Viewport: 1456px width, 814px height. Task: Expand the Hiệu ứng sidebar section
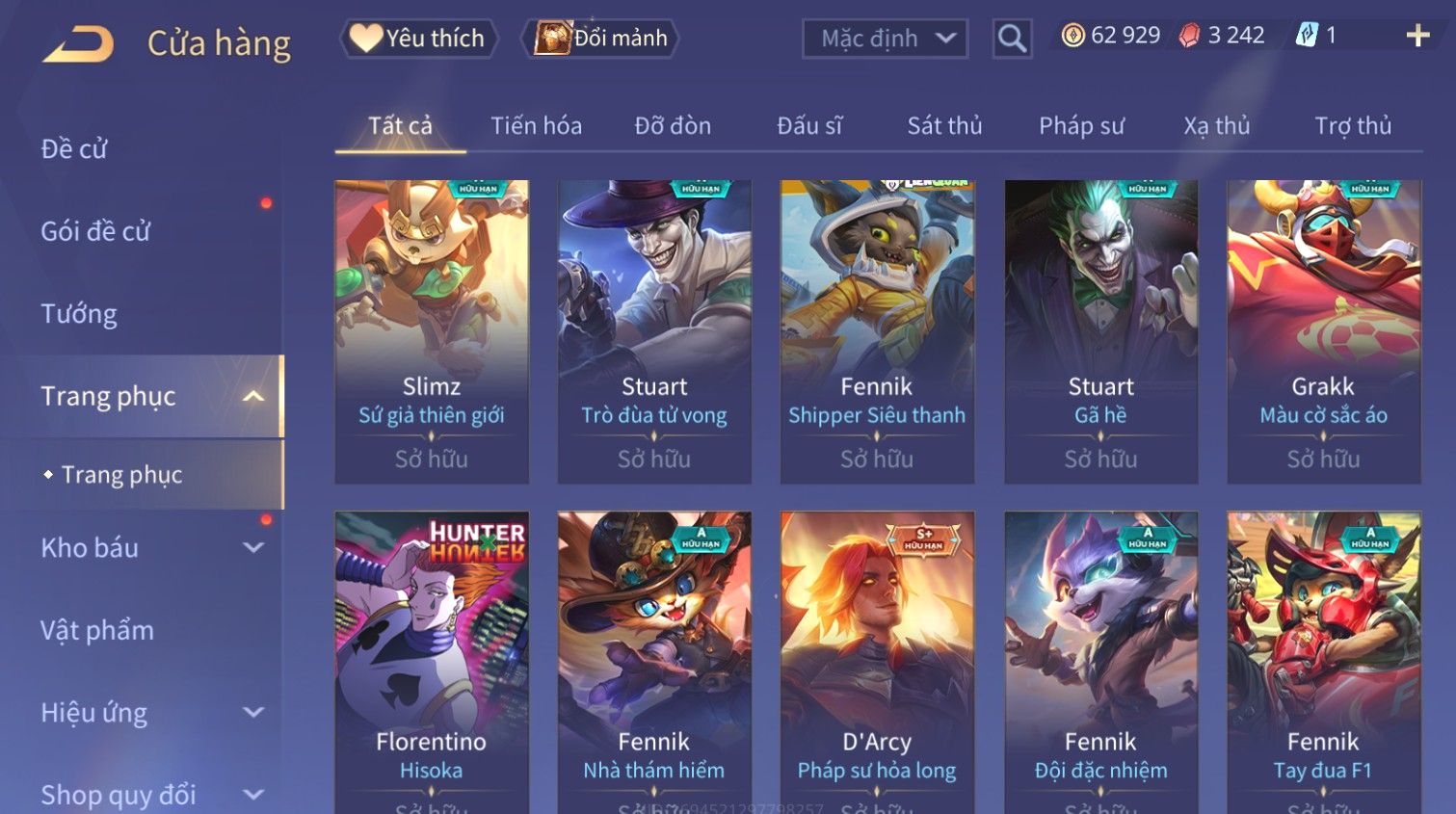(253, 713)
